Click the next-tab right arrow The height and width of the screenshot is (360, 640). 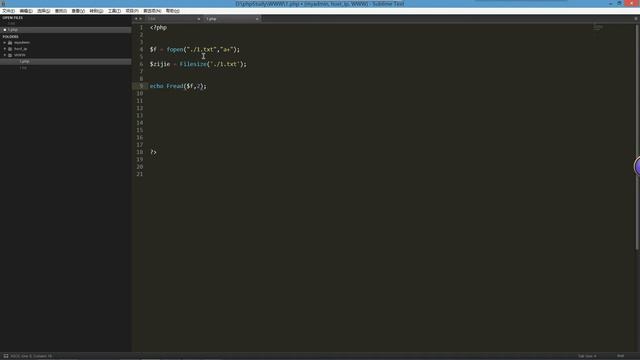141,19
